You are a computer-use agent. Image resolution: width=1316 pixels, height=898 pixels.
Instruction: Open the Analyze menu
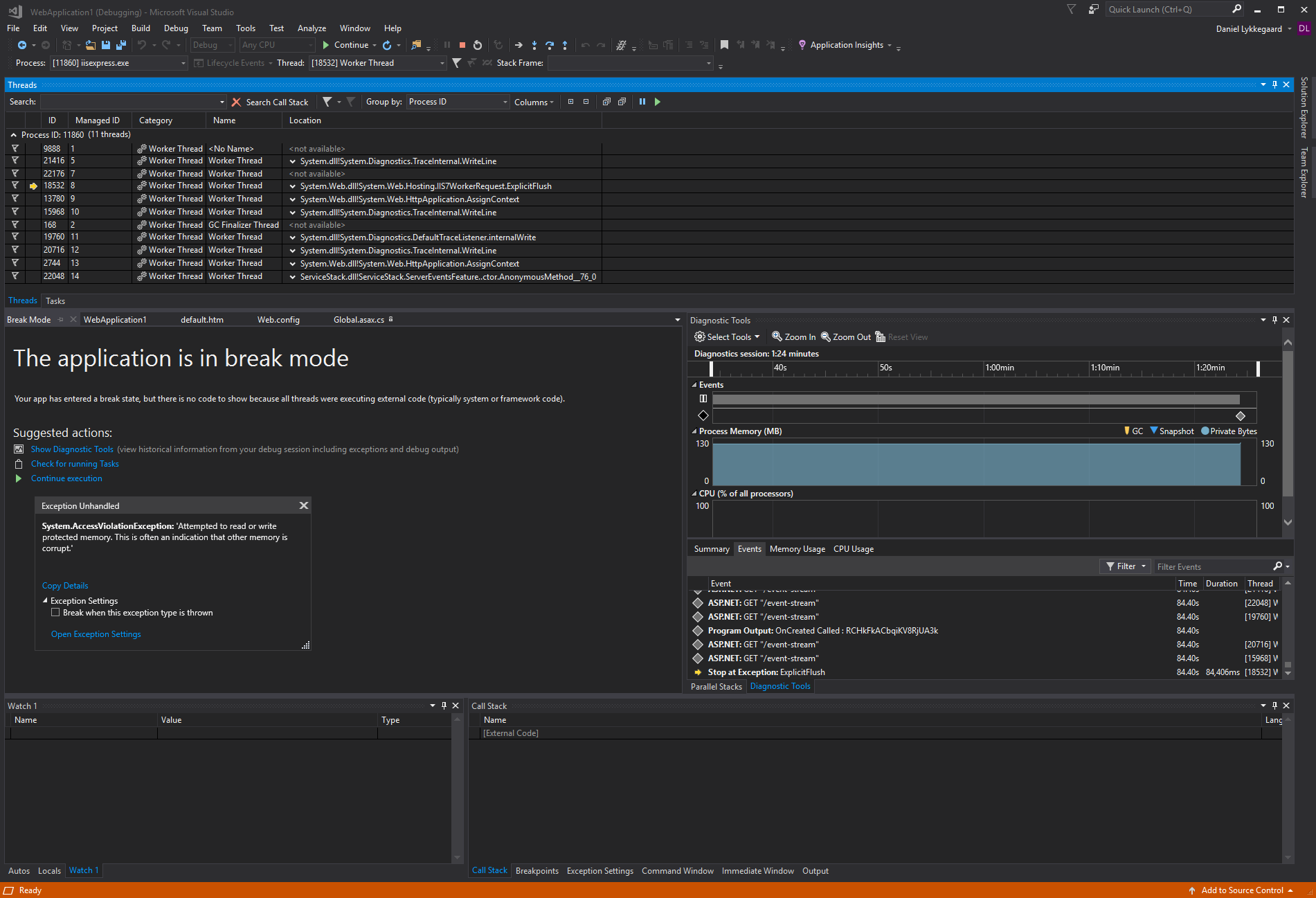(312, 28)
